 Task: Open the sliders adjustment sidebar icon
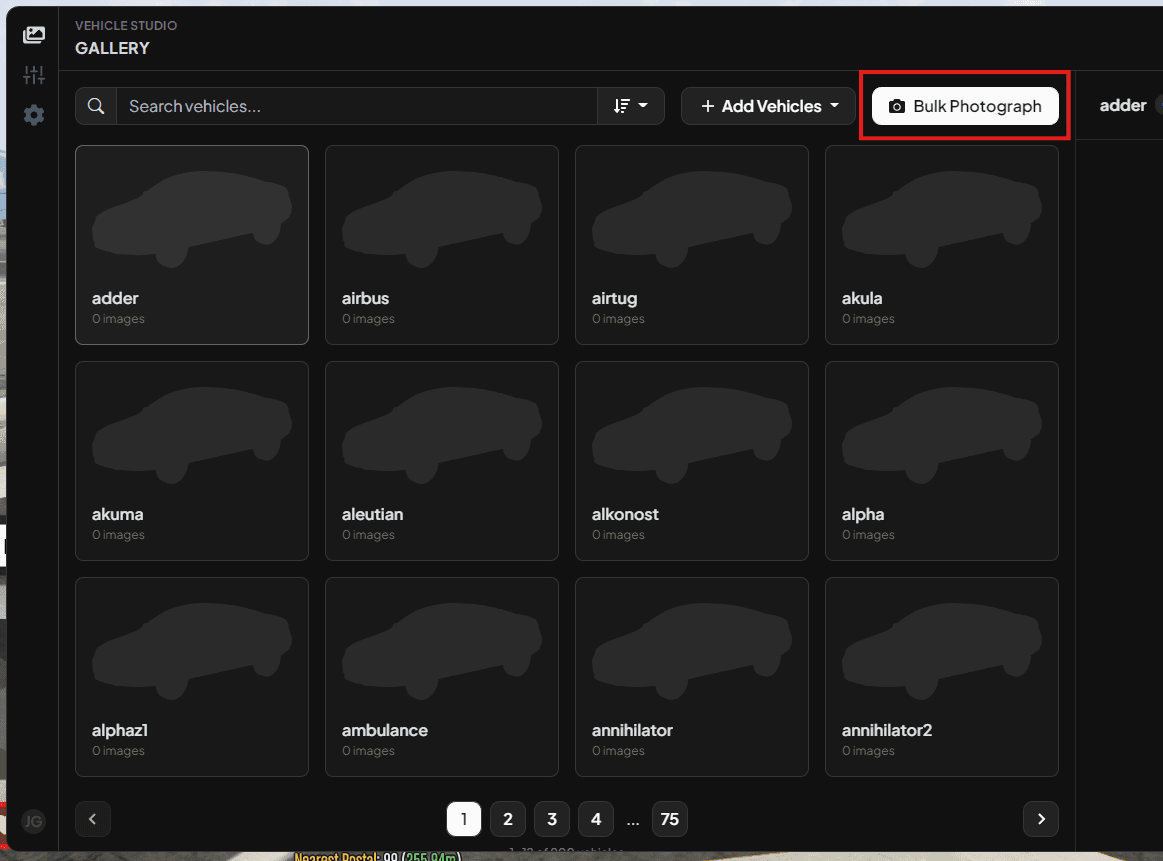tap(34, 75)
